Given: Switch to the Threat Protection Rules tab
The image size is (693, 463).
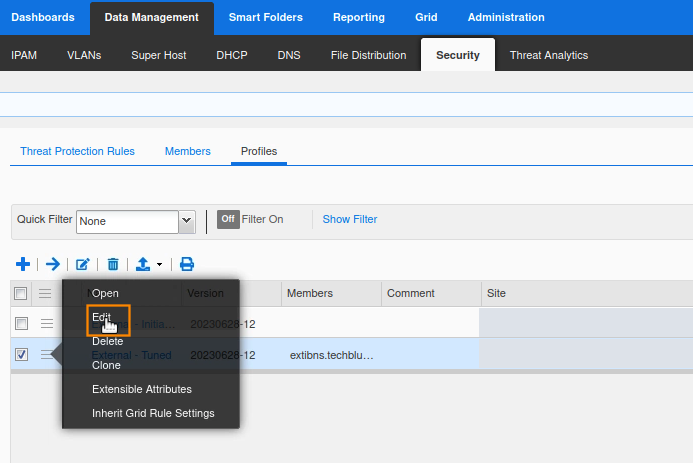Looking at the screenshot, I should click(x=77, y=151).
